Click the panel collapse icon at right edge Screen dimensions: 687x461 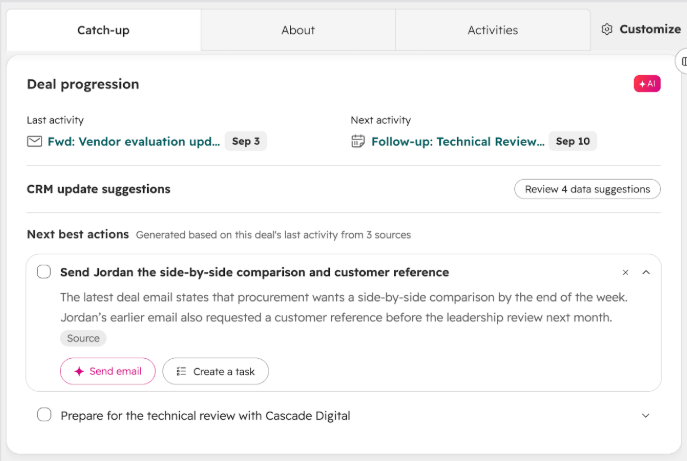pyautogui.click(x=683, y=62)
